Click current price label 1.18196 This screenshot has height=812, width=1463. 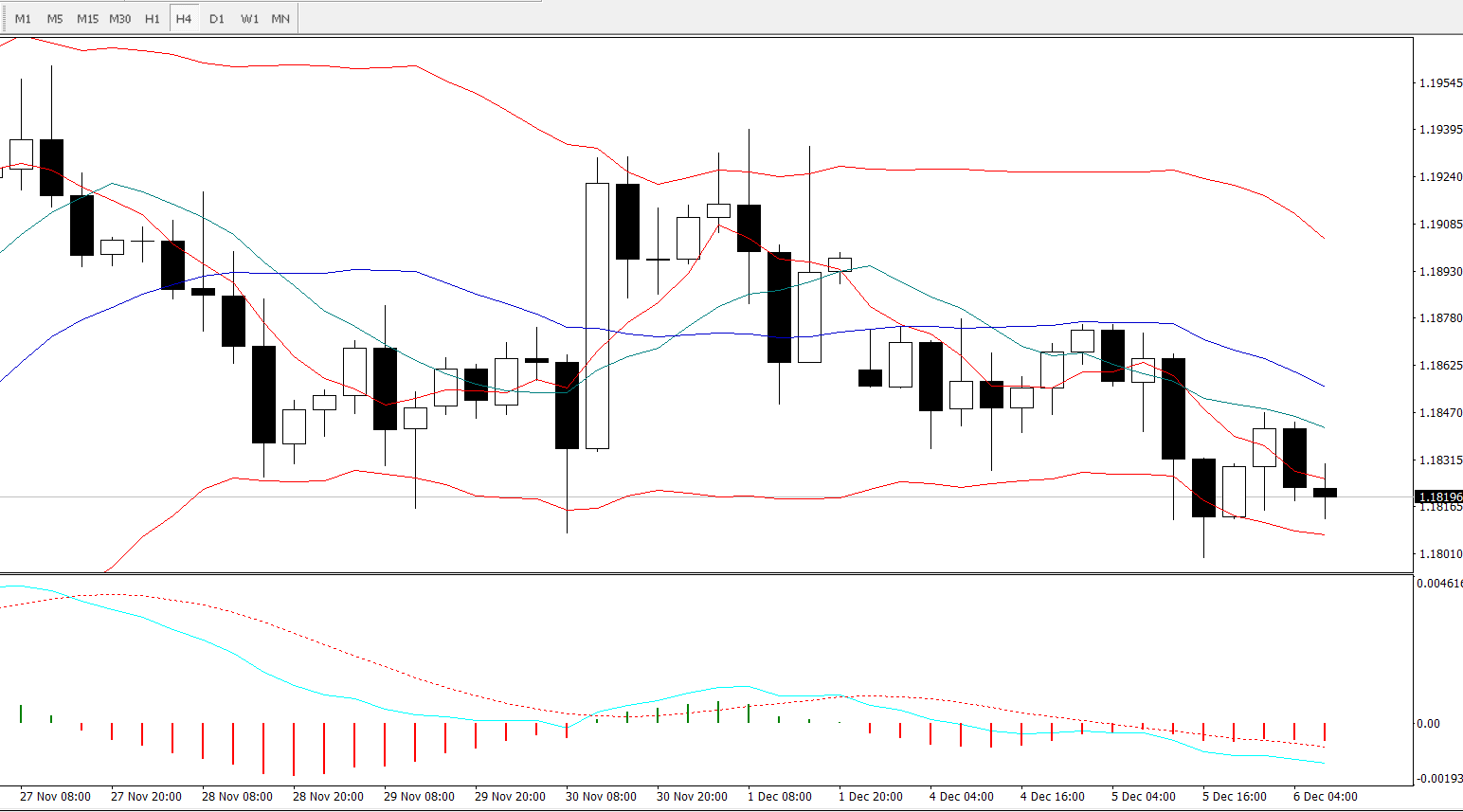coord(1438,496)
